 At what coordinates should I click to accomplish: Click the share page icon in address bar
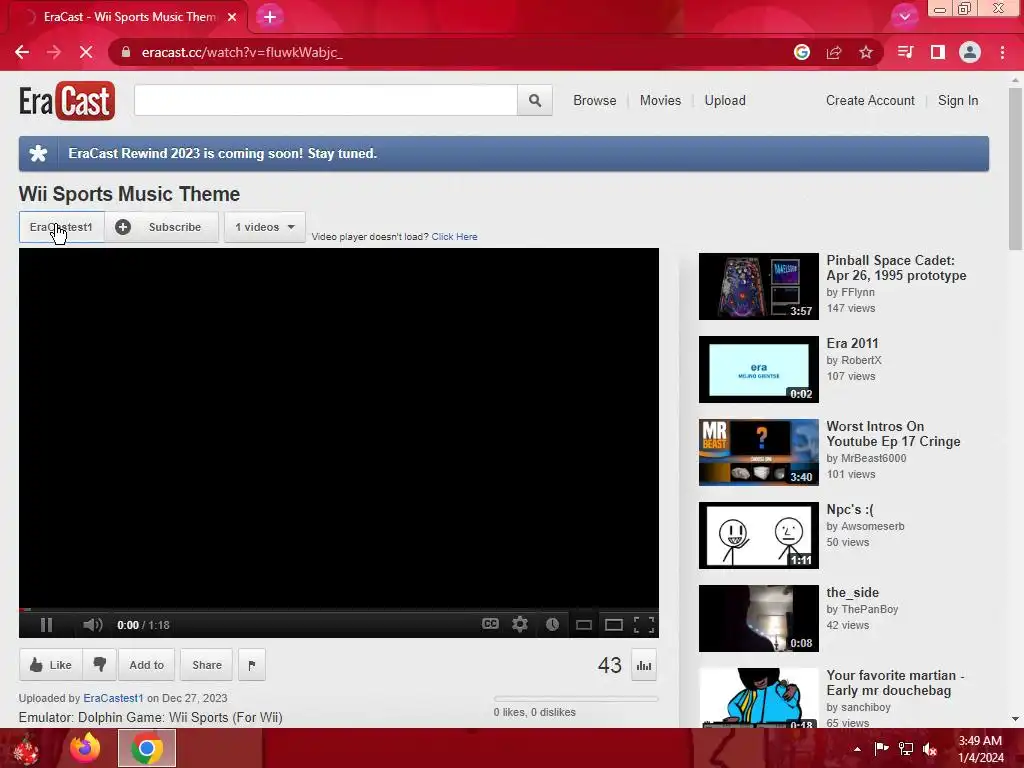coord(834,52)
